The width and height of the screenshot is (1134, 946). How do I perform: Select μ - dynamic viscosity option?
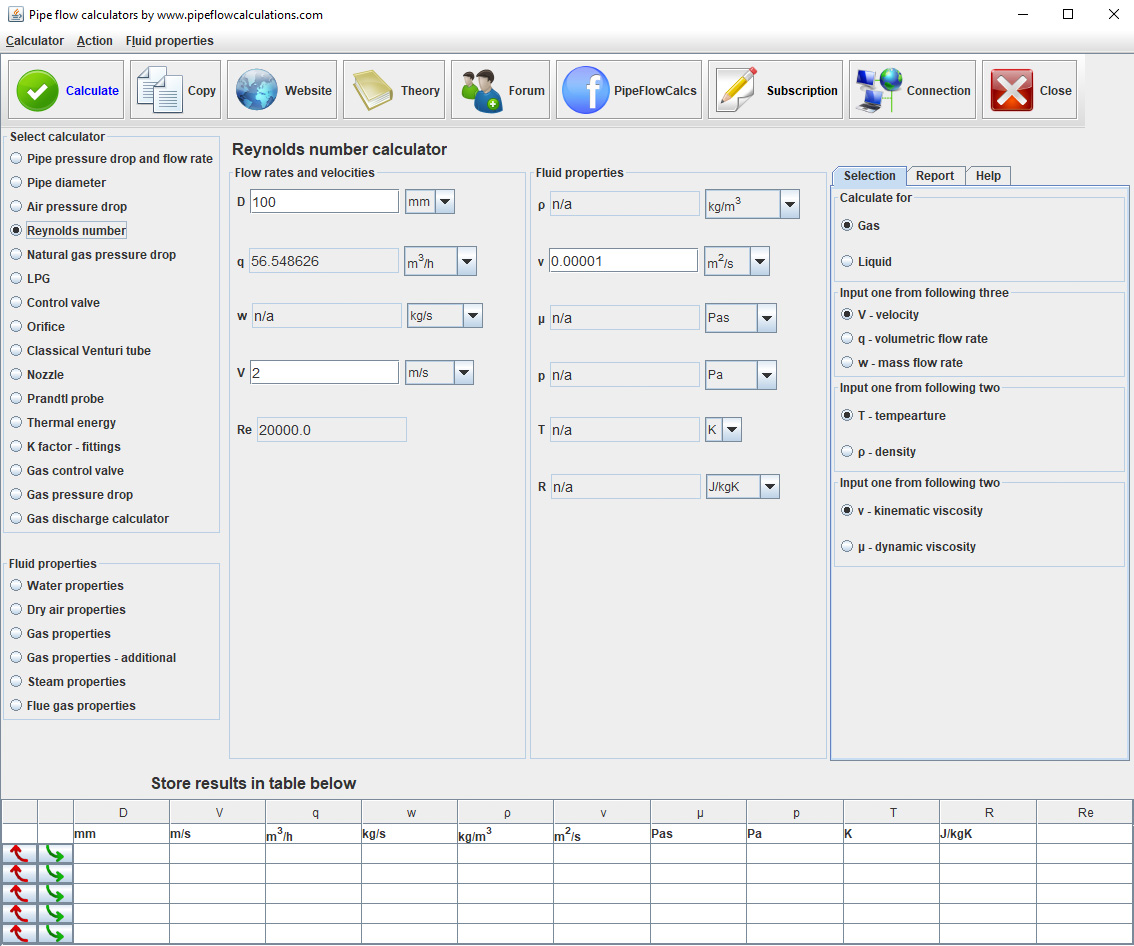pos(848,547)
